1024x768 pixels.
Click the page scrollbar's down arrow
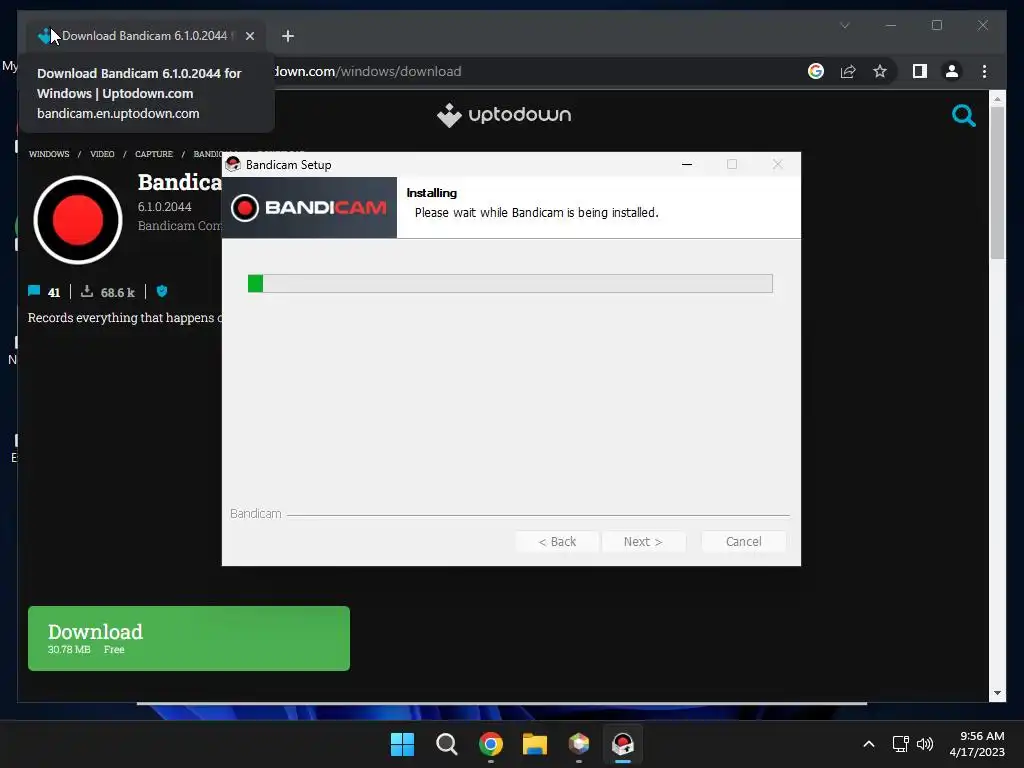pos(997,694)
